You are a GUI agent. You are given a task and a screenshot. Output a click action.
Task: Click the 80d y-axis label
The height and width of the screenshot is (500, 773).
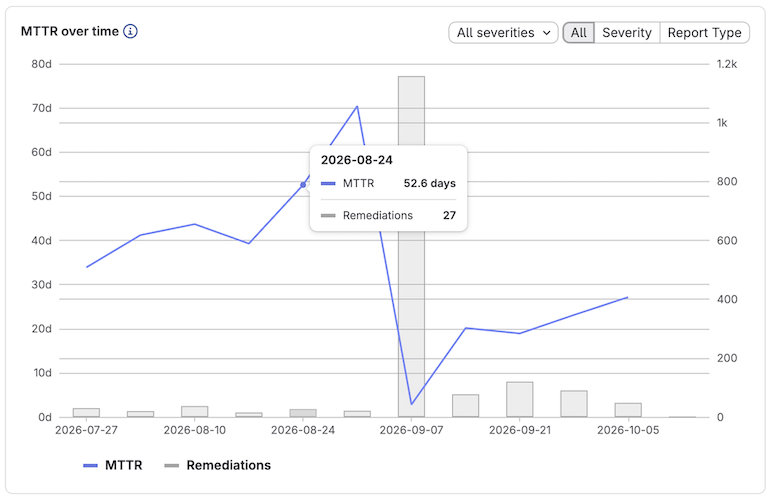tap(42, 64)
